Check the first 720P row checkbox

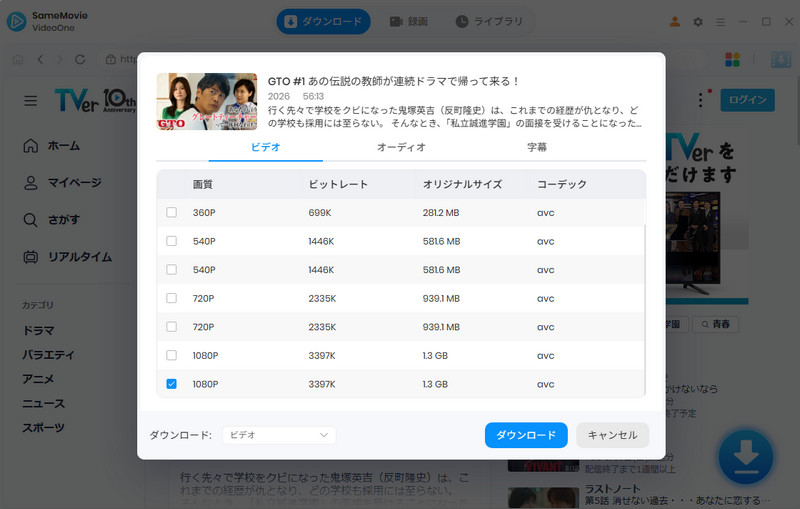pos(171,298)
